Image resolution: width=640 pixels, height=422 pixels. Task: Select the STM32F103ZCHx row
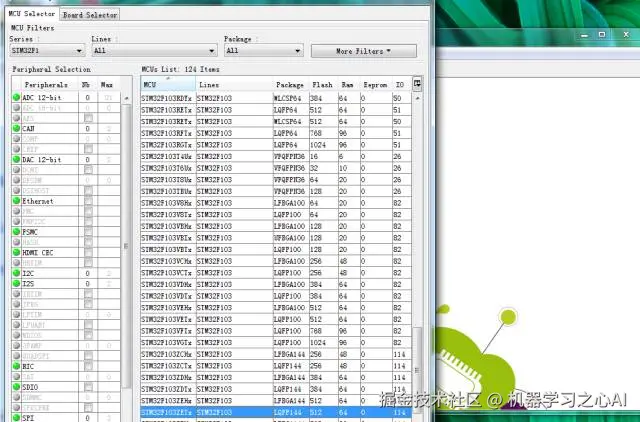point(276,354)
